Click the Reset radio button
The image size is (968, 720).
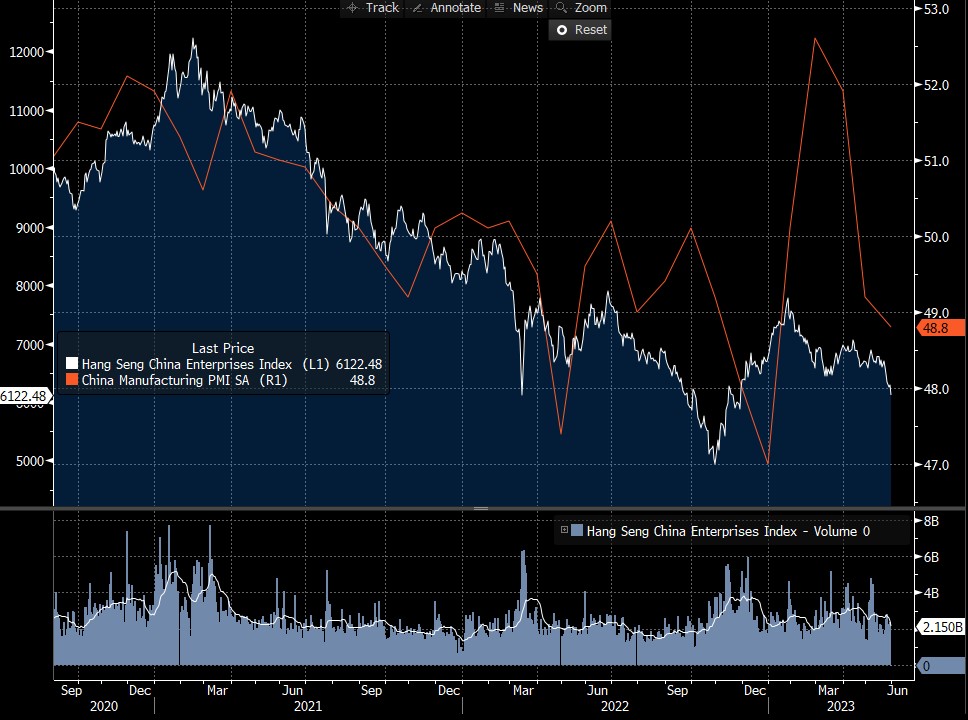562,30
